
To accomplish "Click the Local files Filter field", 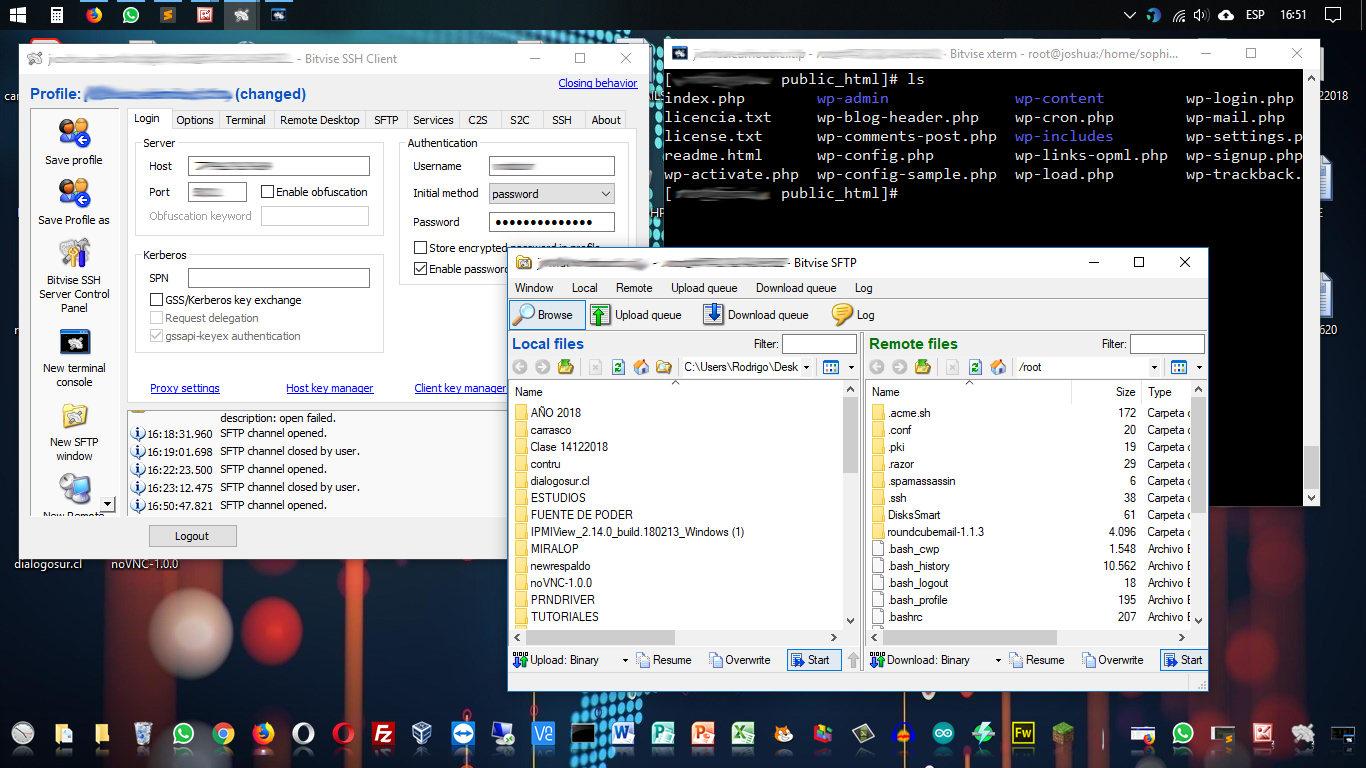I will tap(819, 344).
